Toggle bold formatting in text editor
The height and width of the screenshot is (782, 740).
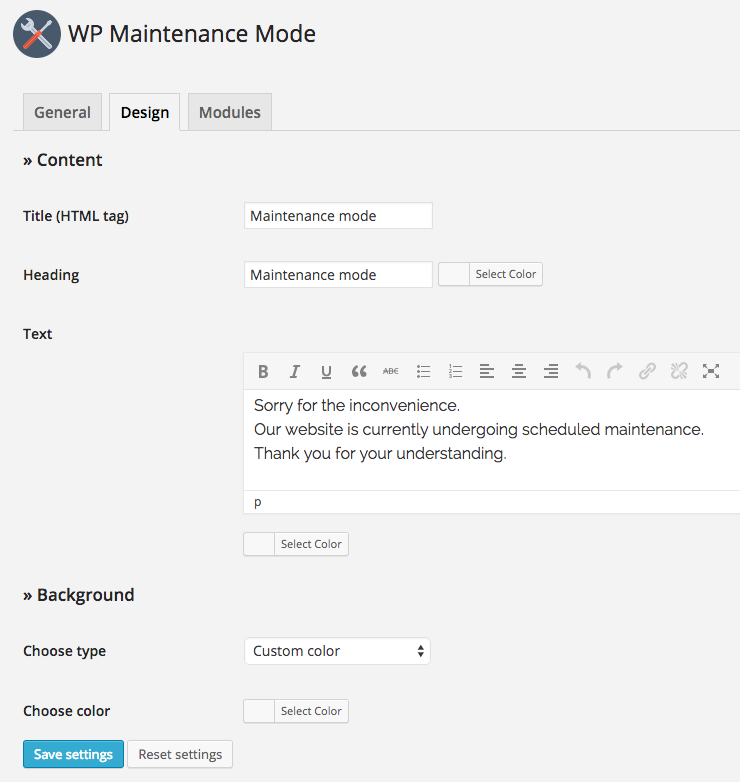(x=263, y=371)
